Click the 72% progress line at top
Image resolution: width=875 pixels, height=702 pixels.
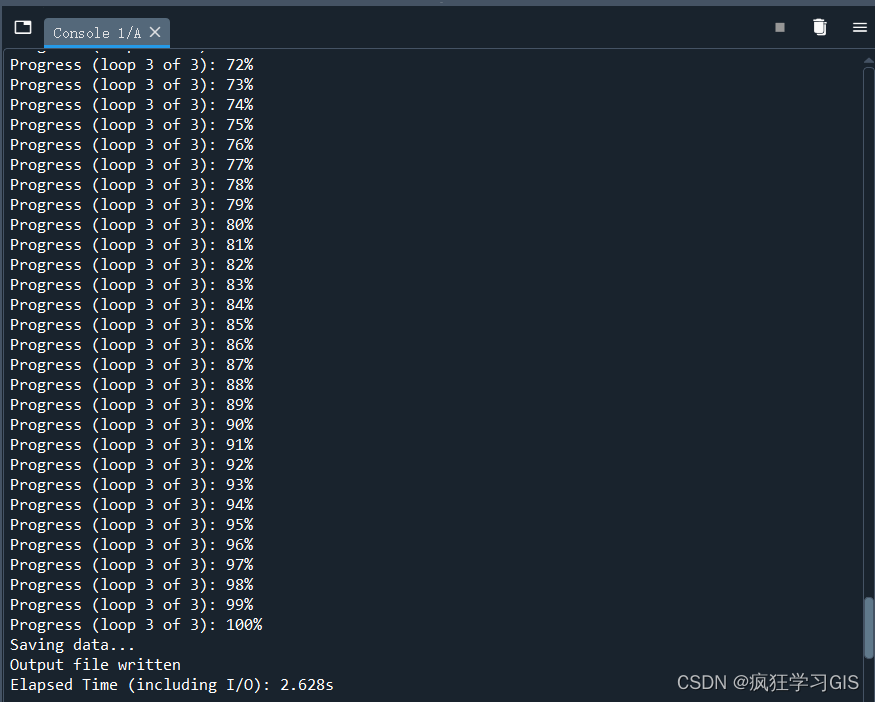tap(131, 64)
